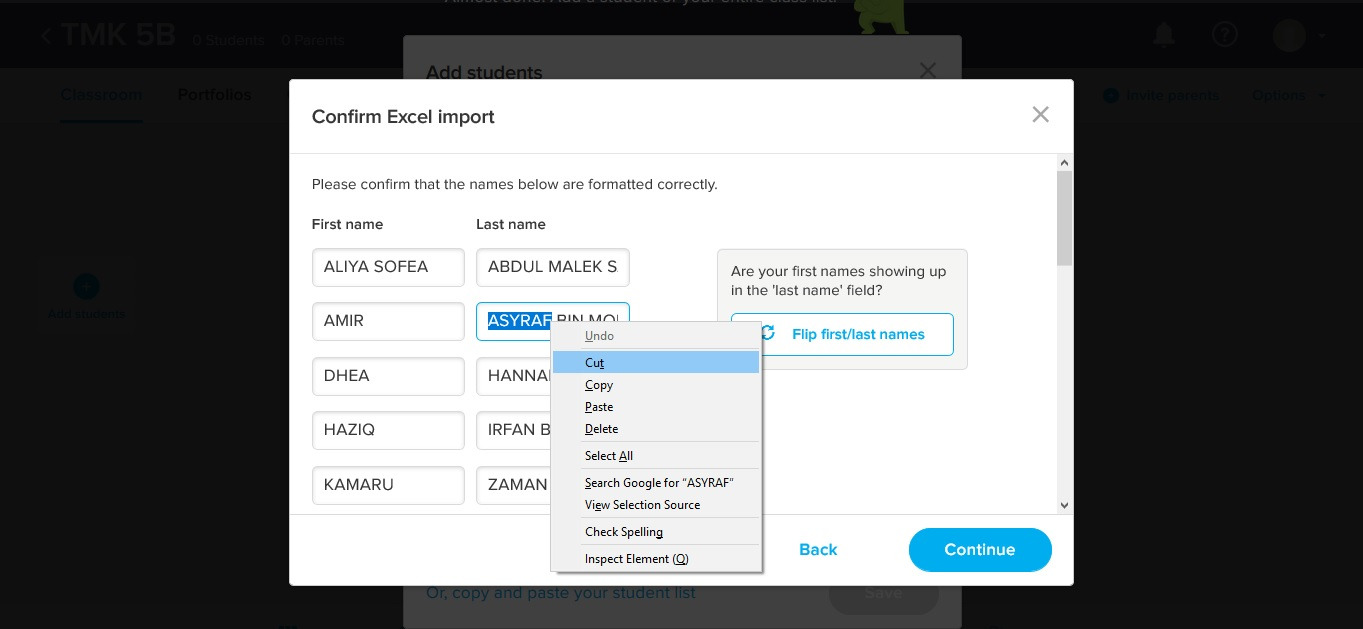
Task: Open the help question mark icon
Action: point(1224,35)
